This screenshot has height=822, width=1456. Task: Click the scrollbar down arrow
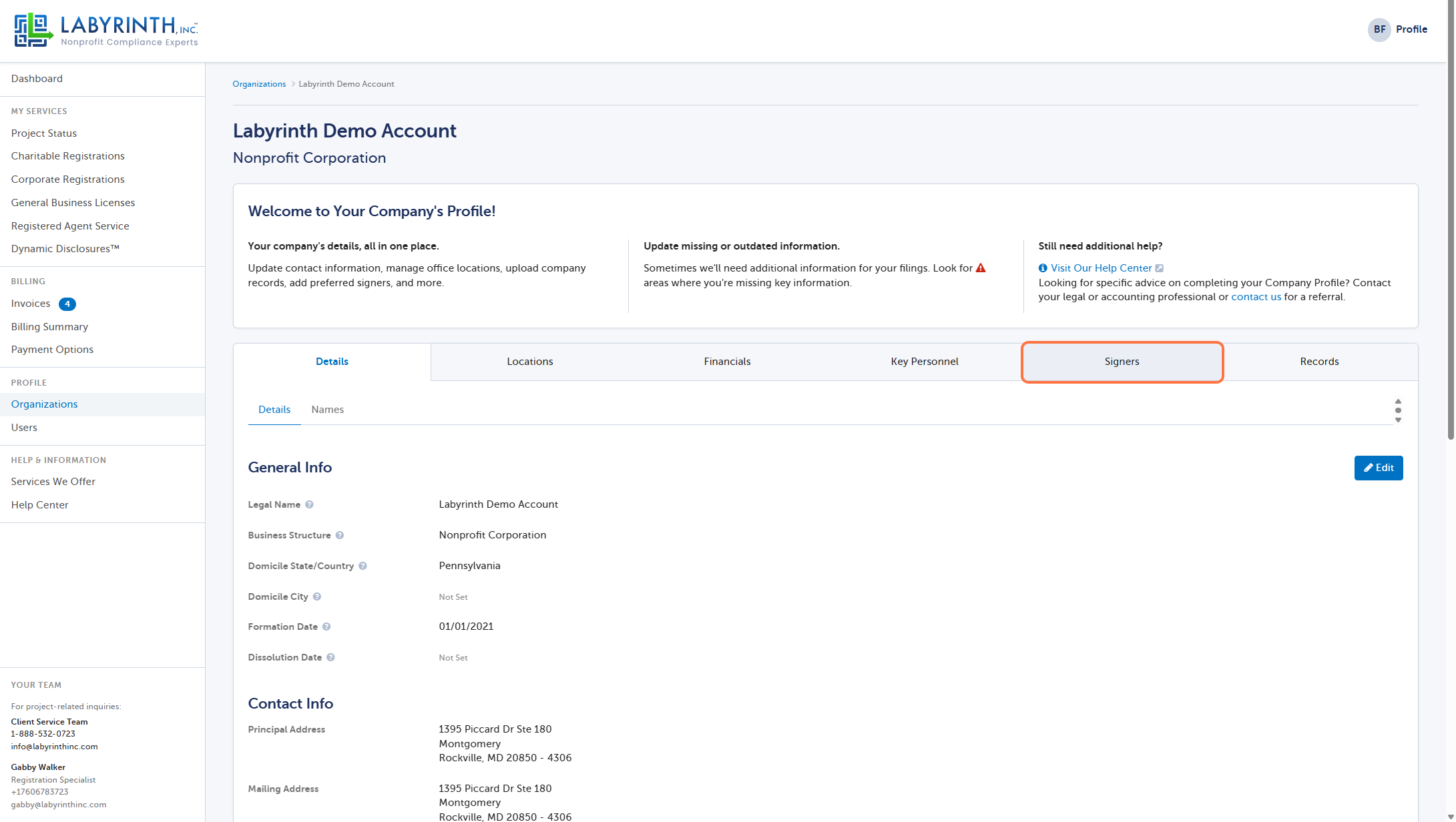click(x=1451, y=817)
